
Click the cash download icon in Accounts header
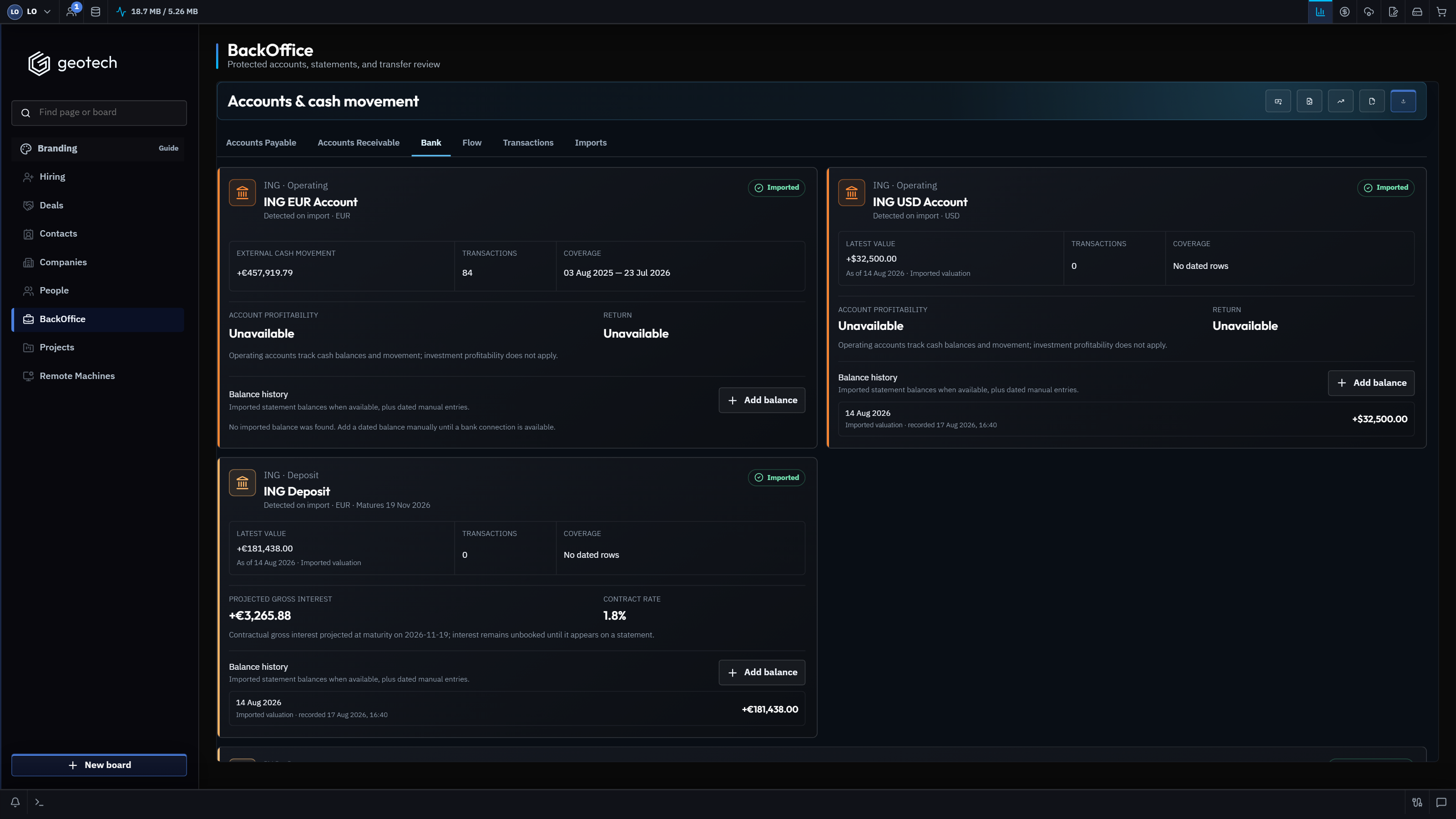tap(1278, 101)
